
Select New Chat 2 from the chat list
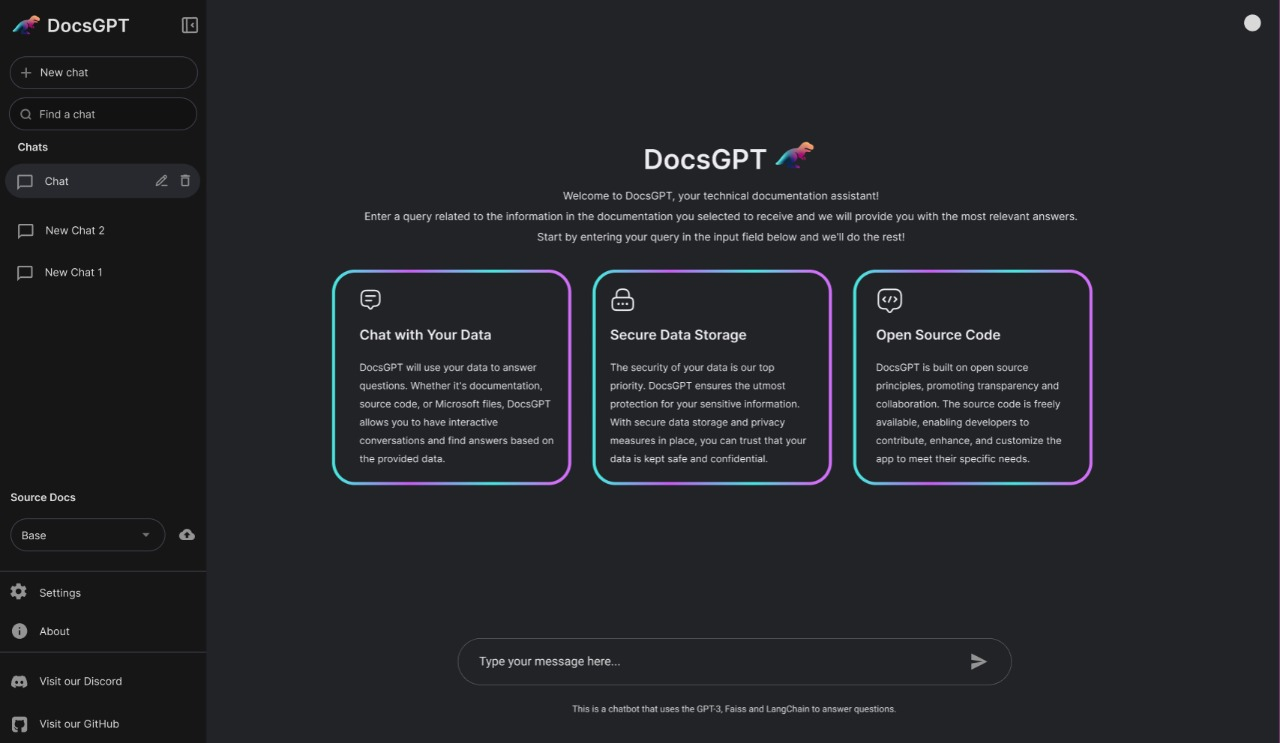tap(74, 230)
